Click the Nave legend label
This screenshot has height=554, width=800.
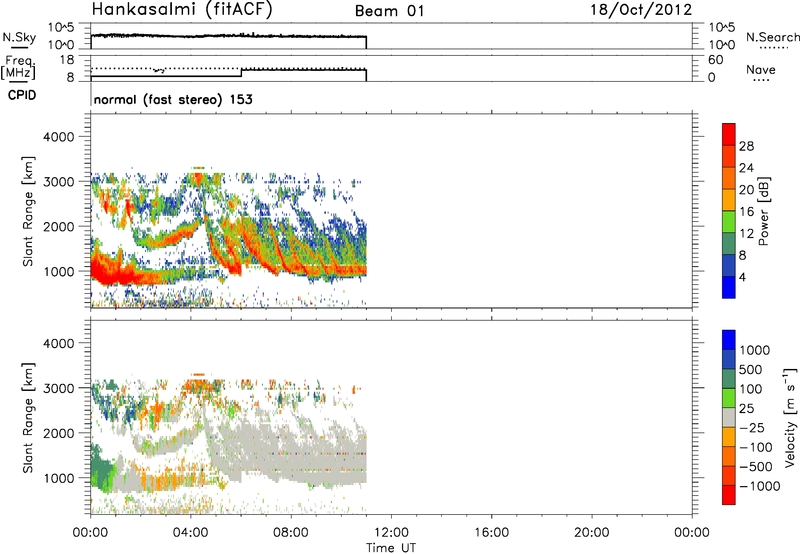point(761,69)
